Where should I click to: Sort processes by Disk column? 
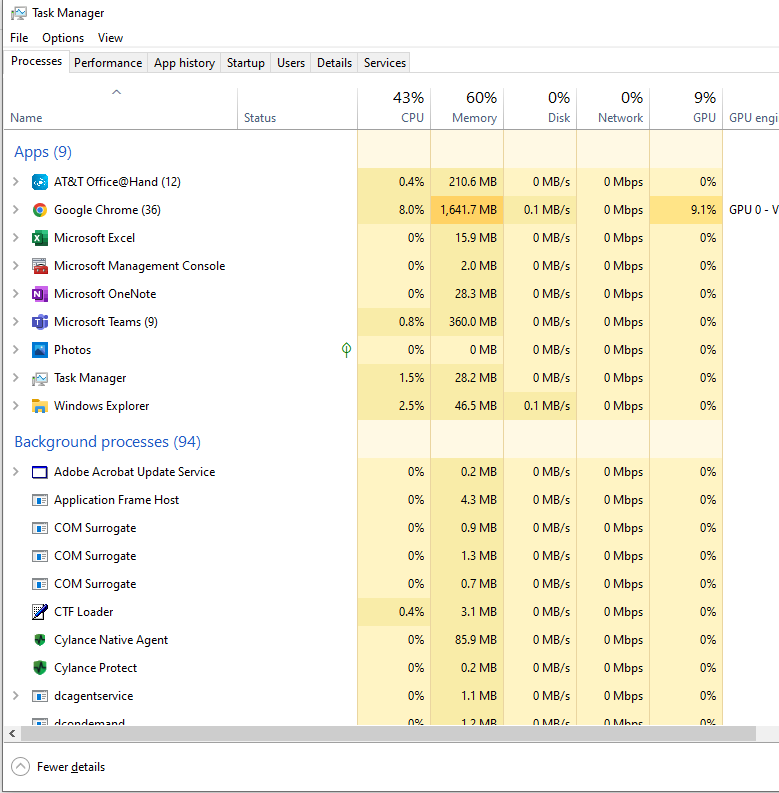click(540, 109)
